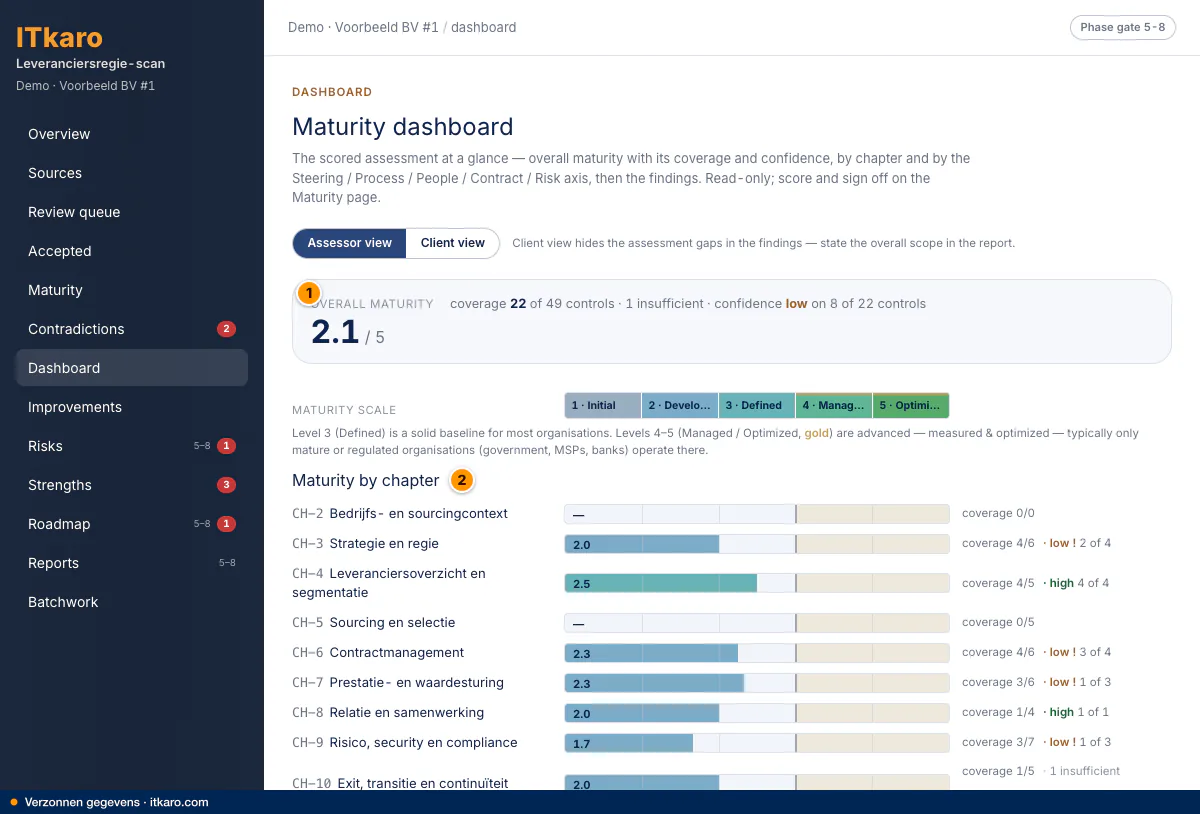Open the Review queue
The width and height of the screenshot is (1200, 814).
pyautogui.click(x=132, y=212)
